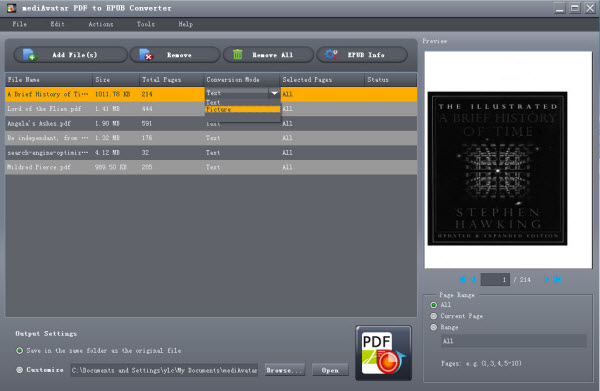Viewport: 600px width, 391px height.
Task: Click the EPUB Info button label
Action: 366,55
